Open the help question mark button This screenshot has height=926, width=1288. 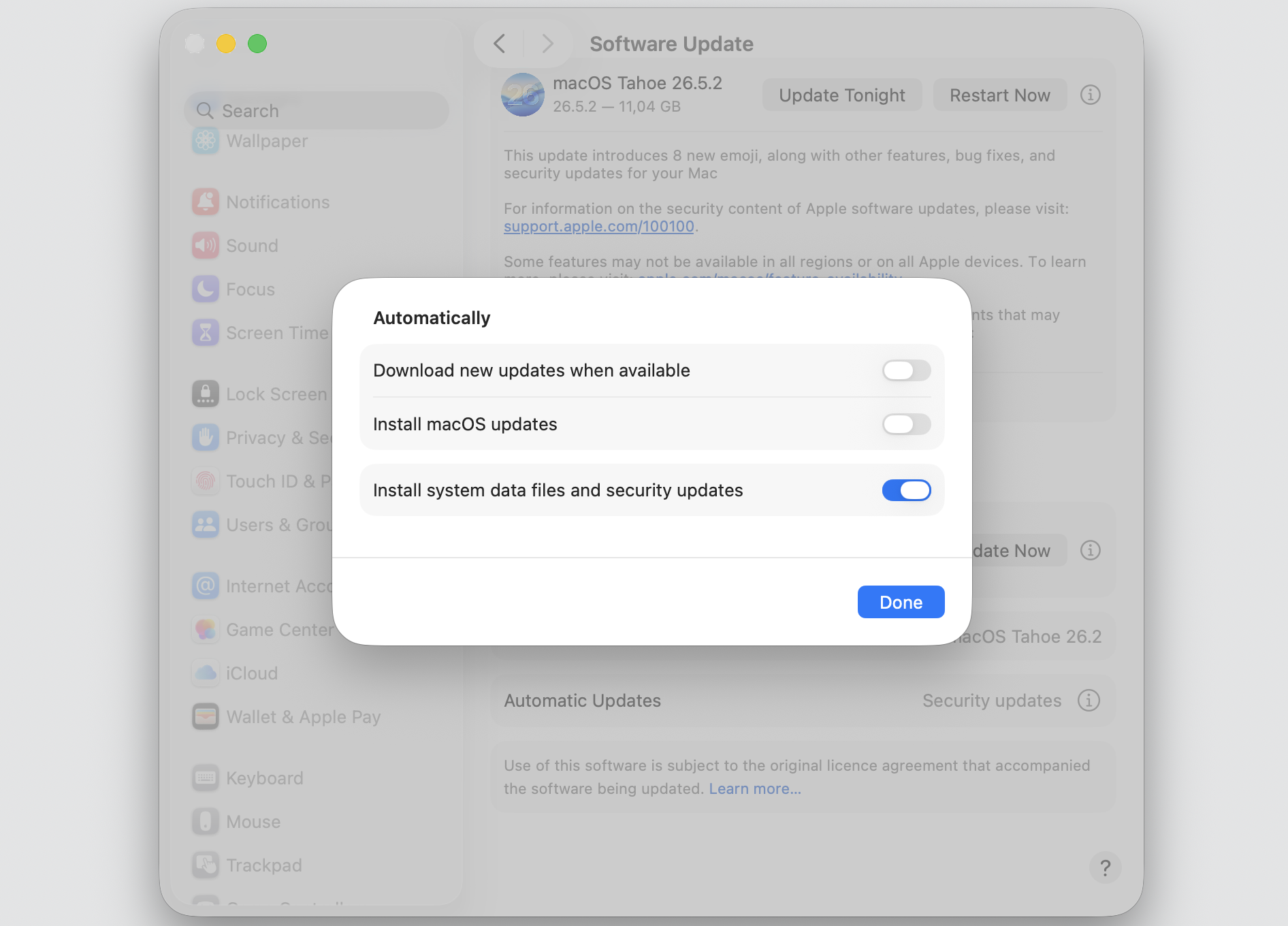tap(1106, 867)
